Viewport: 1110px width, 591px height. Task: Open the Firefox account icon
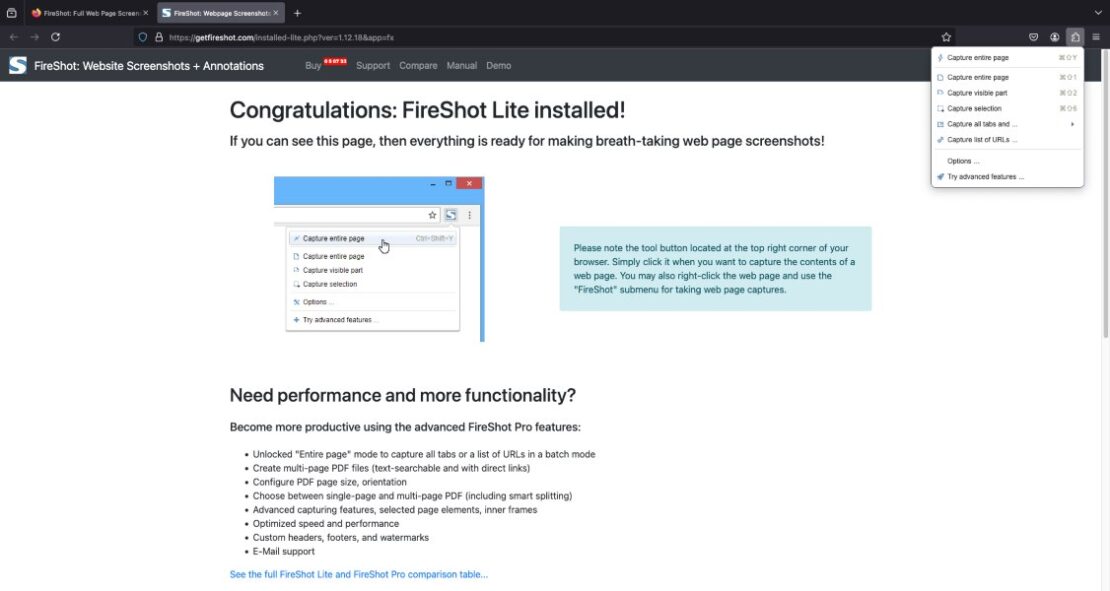click(x=1055, y=36)
